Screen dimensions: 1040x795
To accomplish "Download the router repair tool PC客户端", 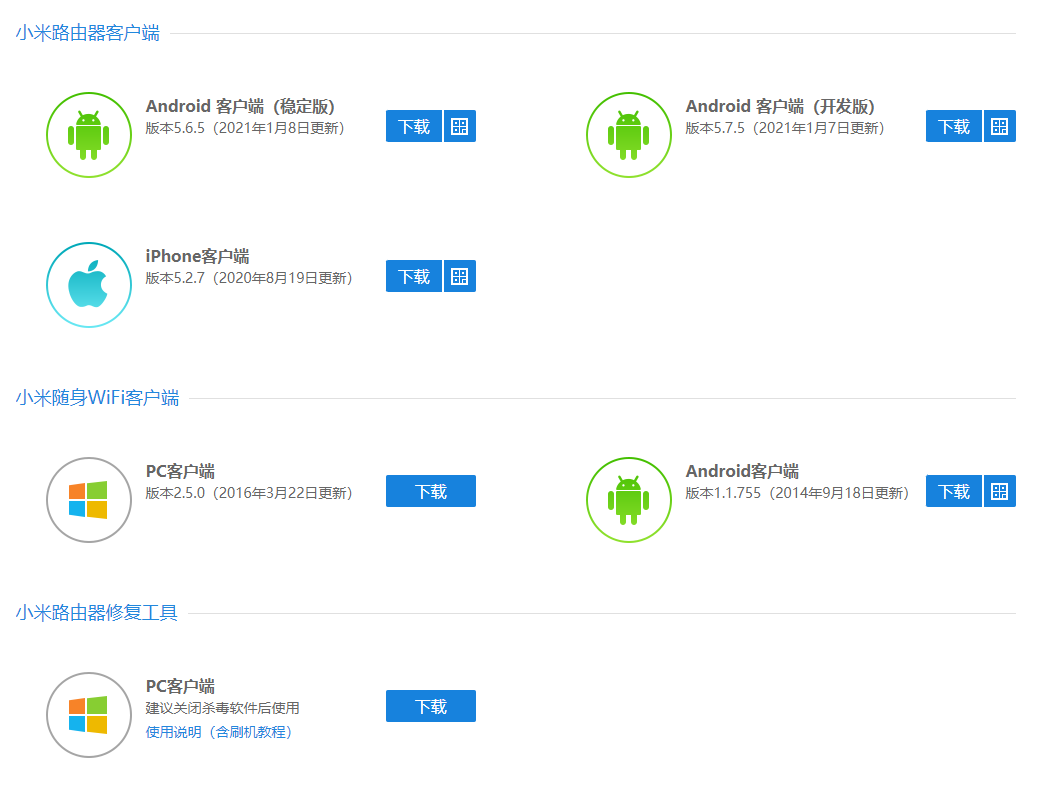I will pyautogui.click(x=430, y=706).
